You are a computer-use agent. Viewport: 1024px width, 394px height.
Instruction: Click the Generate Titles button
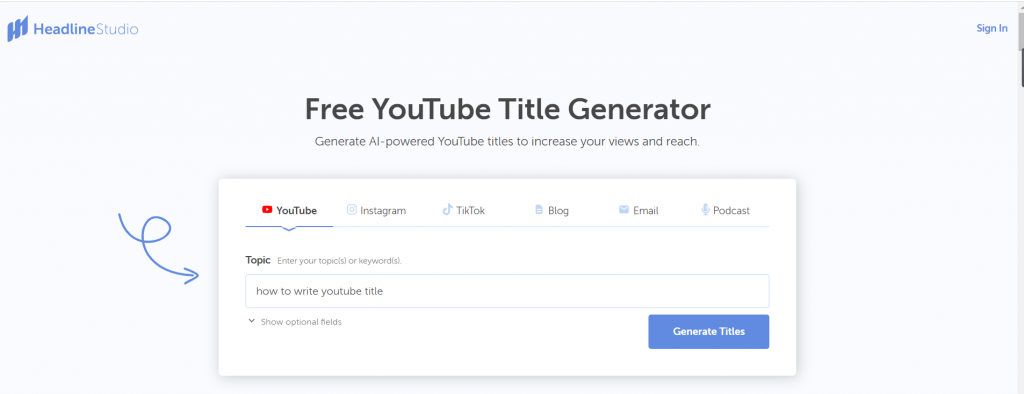point(709,331)
